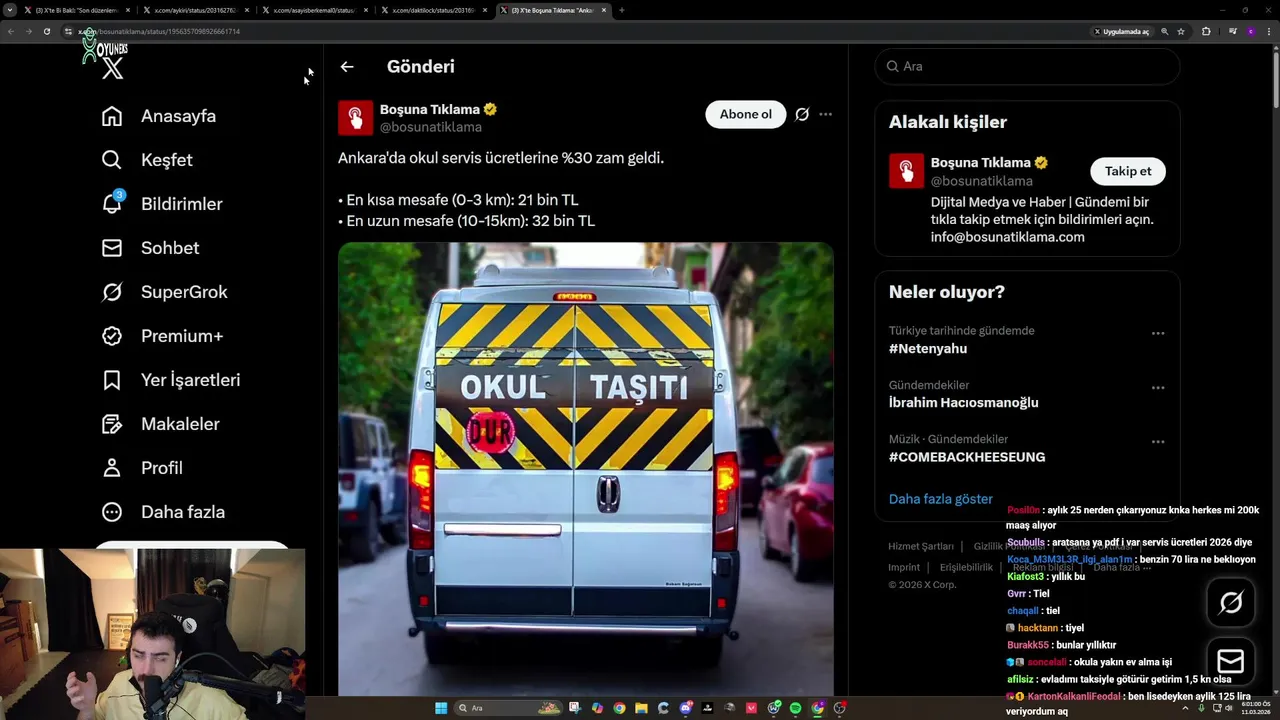Go back with the Gönderi back arrow
The height and width of the screenshot is (720, 1280).
(347, 67)
